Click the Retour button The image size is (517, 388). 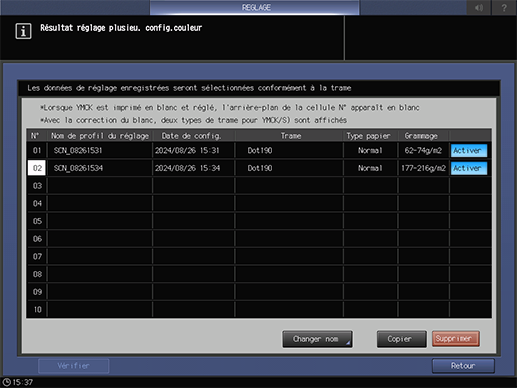[463, 366]
